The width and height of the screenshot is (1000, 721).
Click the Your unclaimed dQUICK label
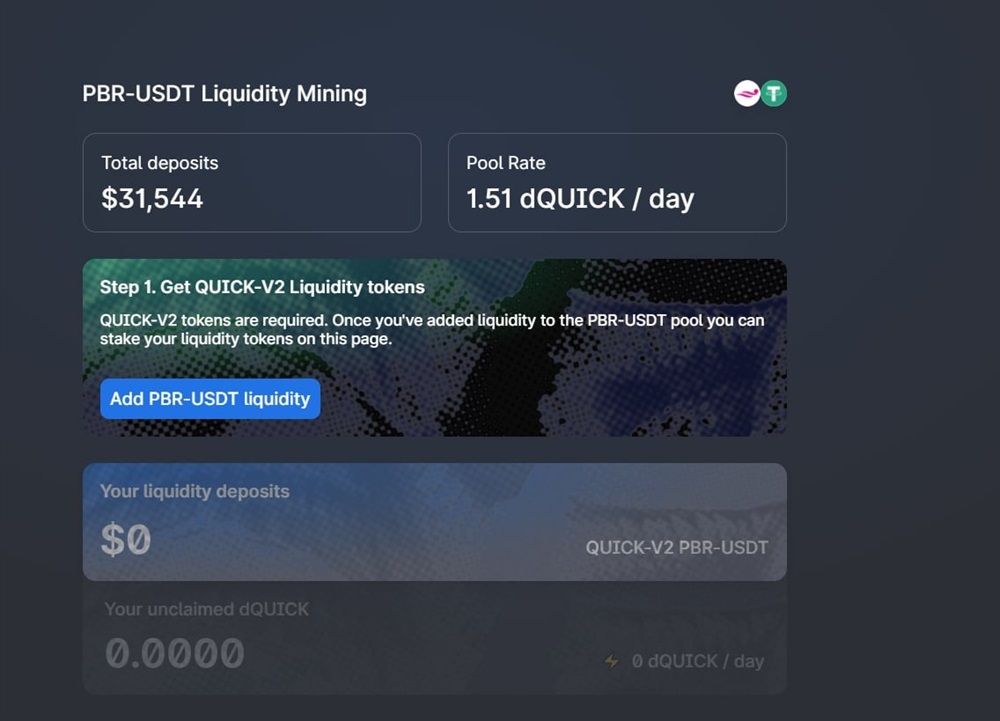click(207, 609)
